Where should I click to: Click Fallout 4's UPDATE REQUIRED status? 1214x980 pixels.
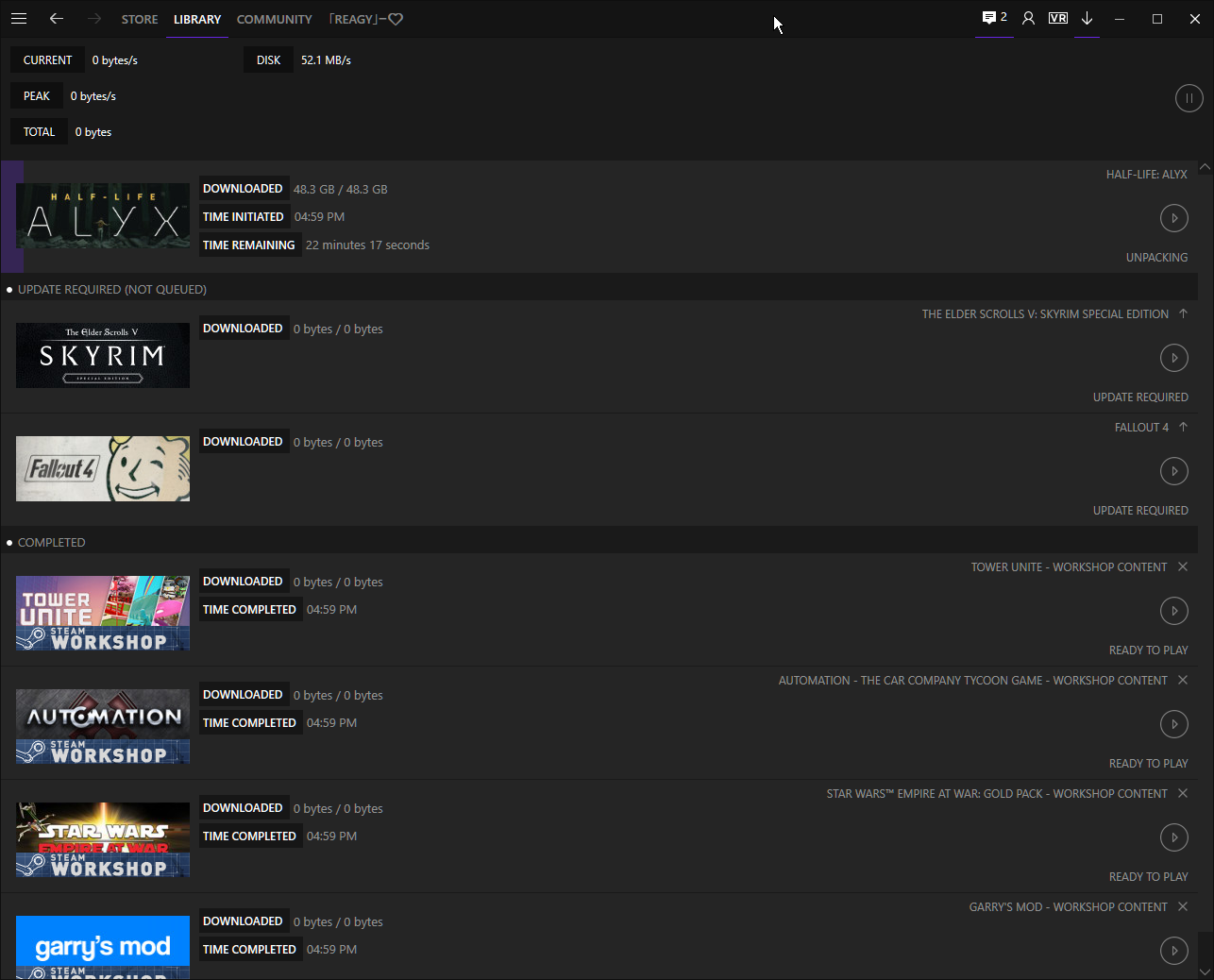[x=1140, y=511]
